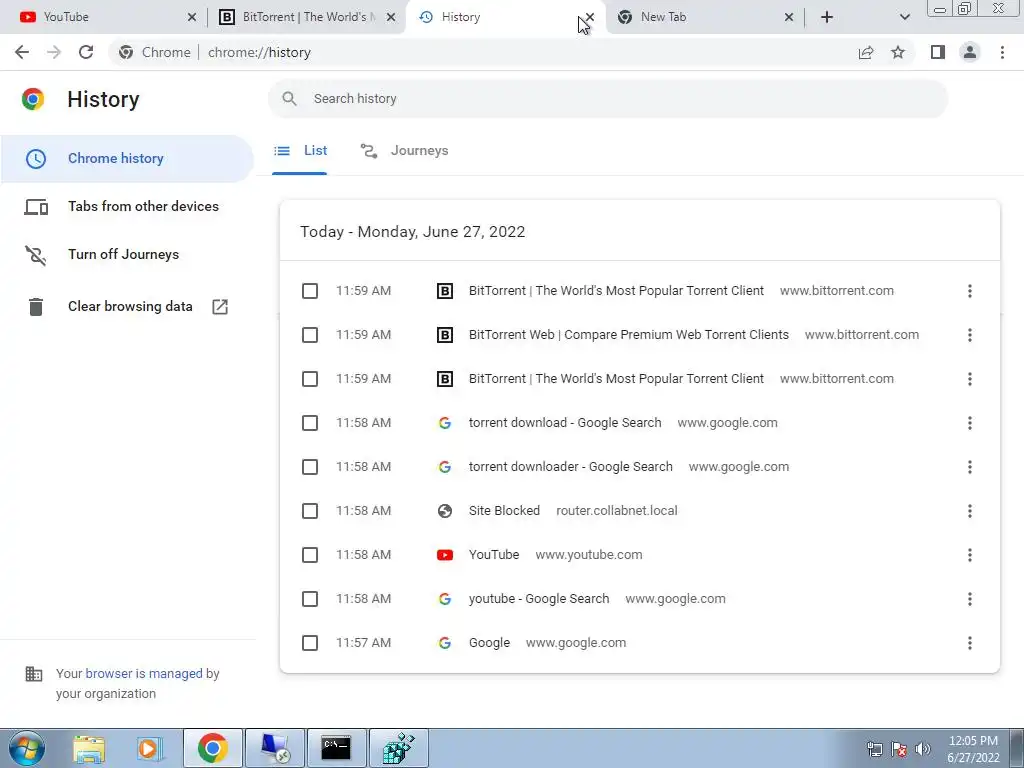The height and width of the screenshot is (768, 1024).
Task: Reload the history page
Action: (86, 52)
